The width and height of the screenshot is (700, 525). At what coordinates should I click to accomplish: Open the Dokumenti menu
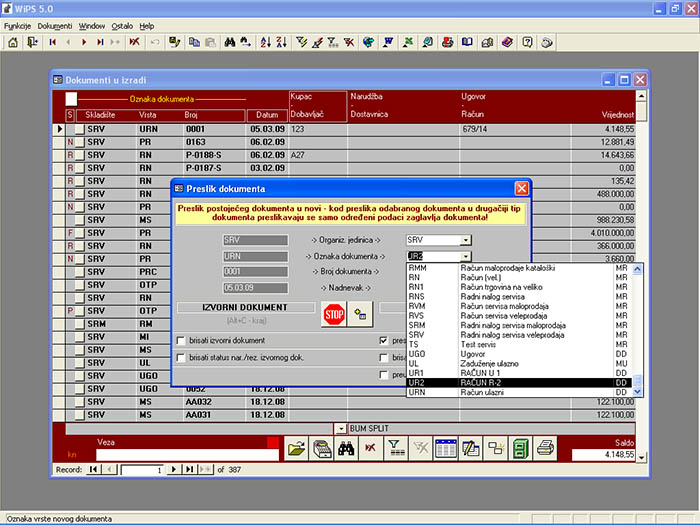point(54,26)
